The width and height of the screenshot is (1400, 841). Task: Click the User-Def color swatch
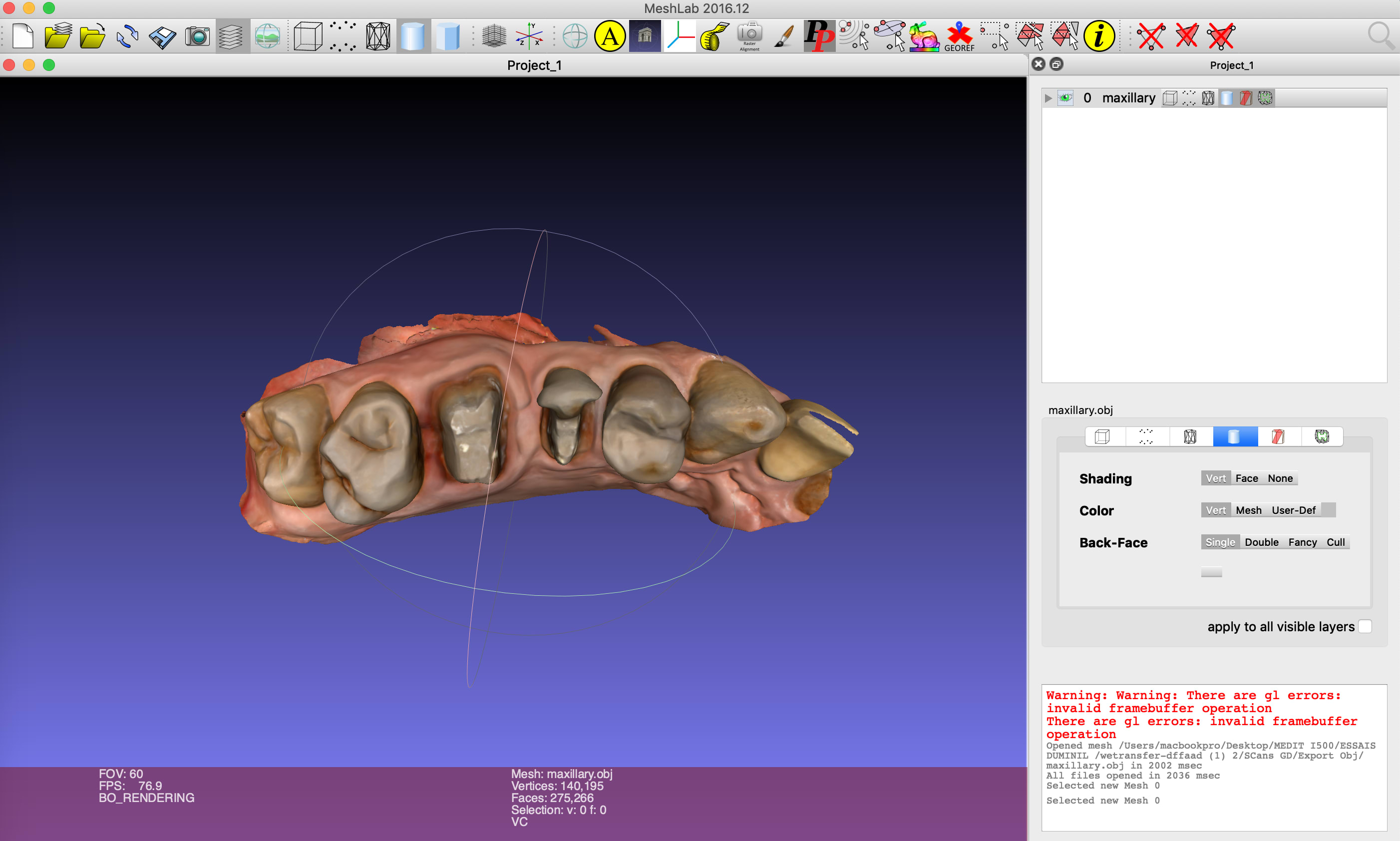[x=1328, y=510]
